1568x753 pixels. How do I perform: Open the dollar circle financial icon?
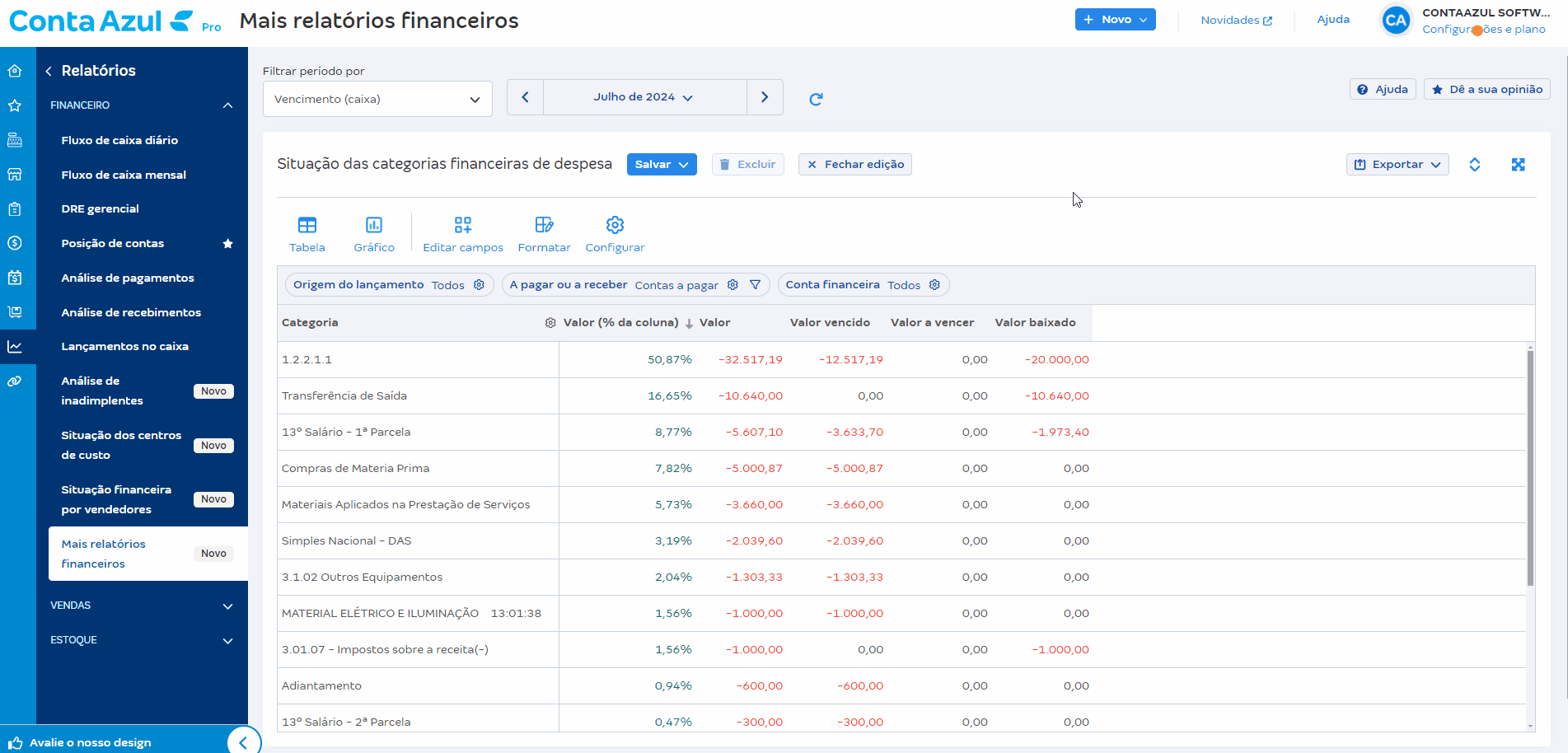pyautogui.click(x=15, y=243)
